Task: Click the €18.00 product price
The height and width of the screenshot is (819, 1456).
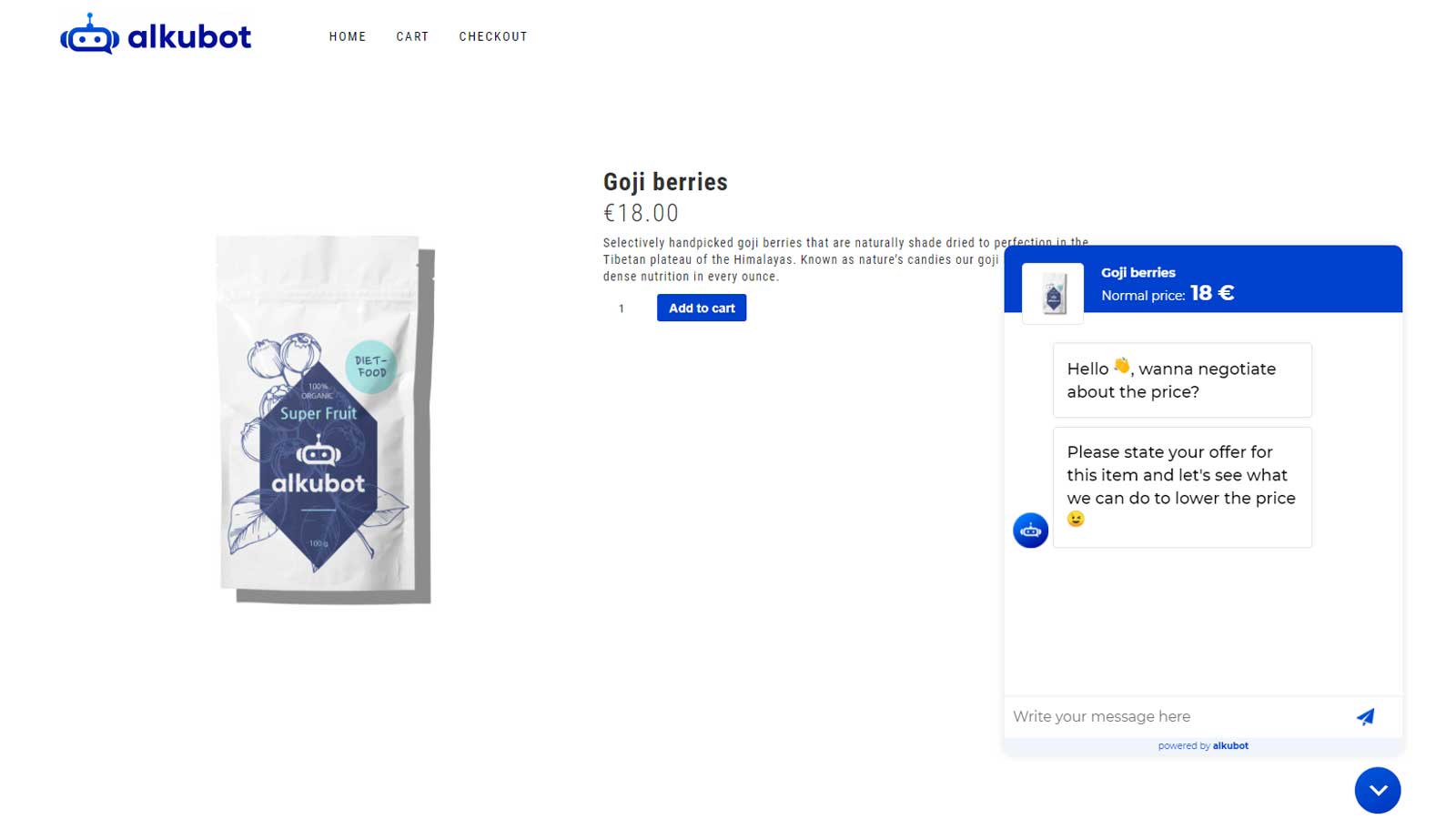Action: [641, 213]
